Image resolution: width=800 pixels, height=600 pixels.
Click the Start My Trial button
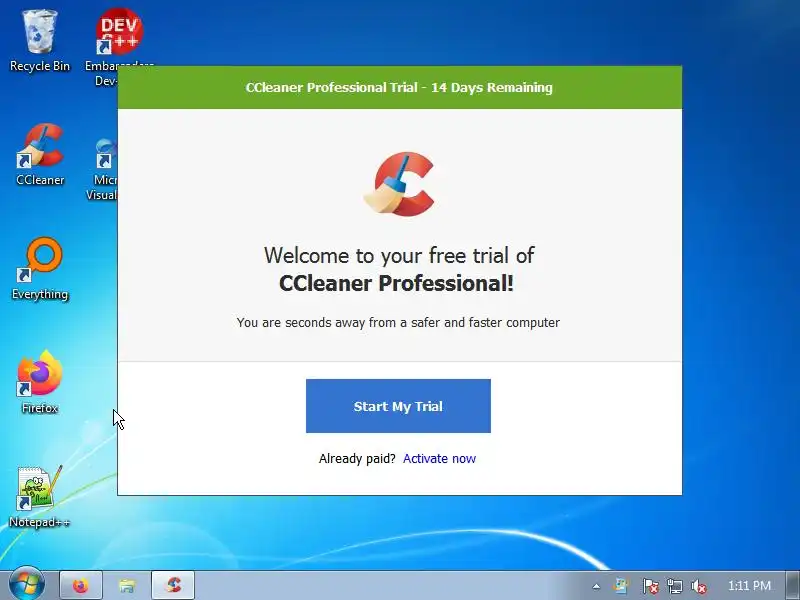point(398,406)
